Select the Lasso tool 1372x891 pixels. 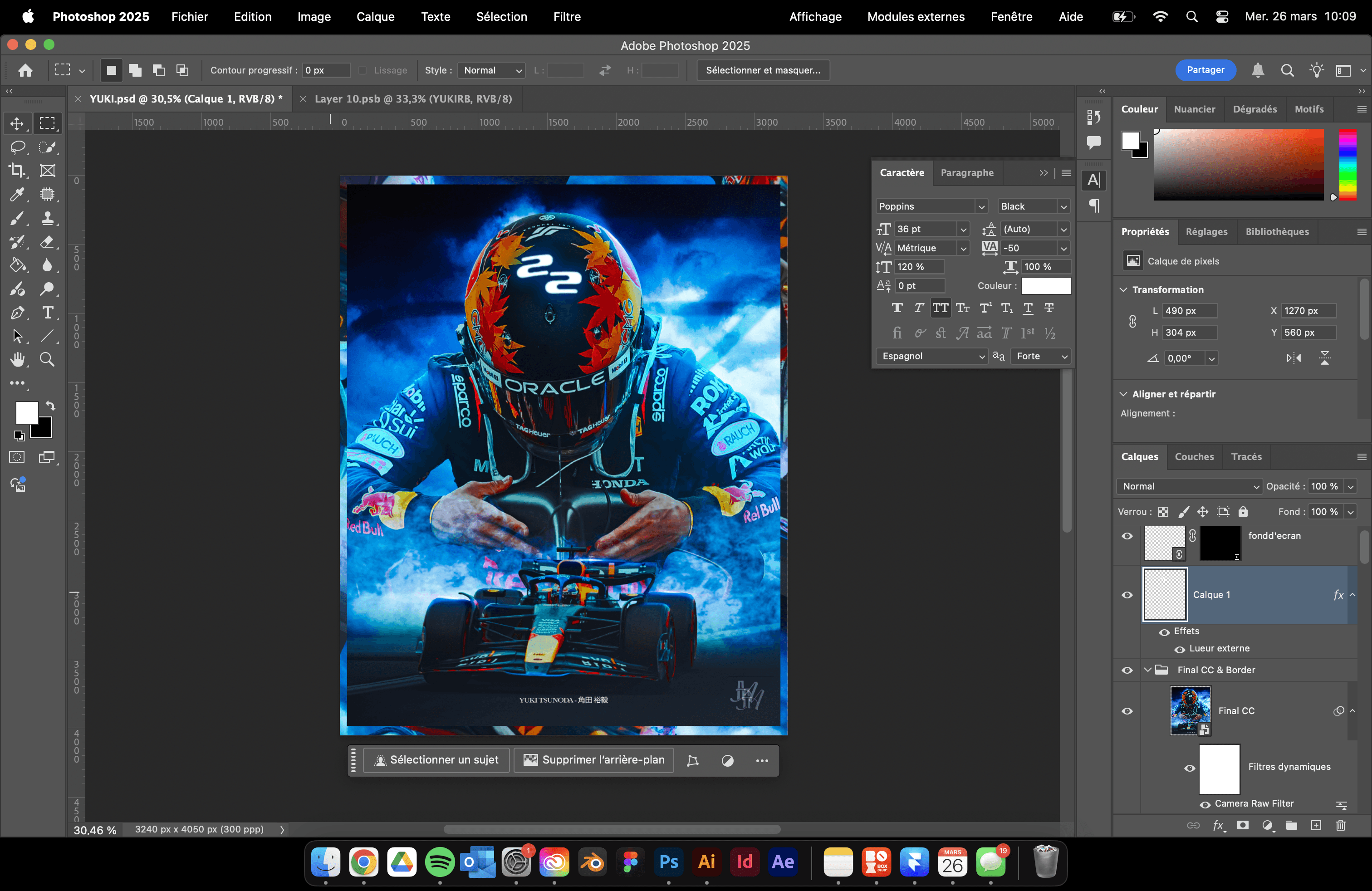pos(17,147)
